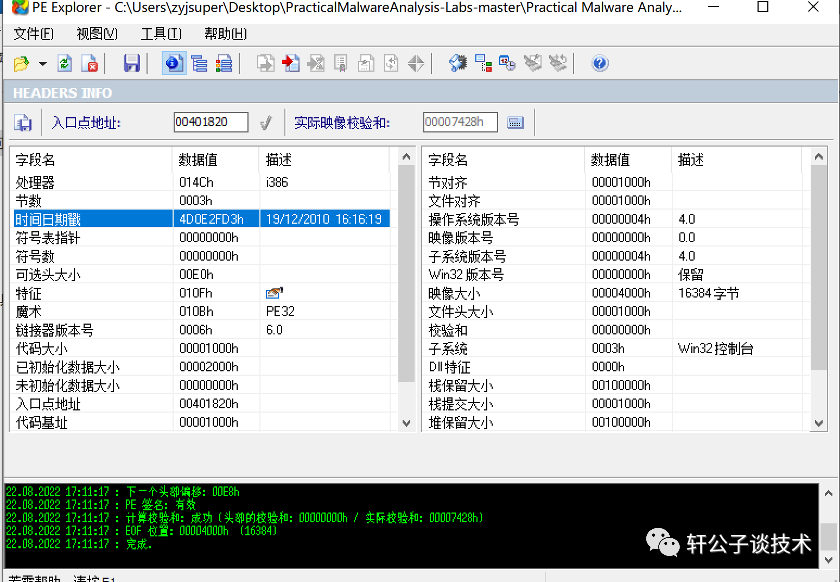This screenshot has height=582, width=840.
Task: Click the open file folder icon
Action: (x=21, y=64)
